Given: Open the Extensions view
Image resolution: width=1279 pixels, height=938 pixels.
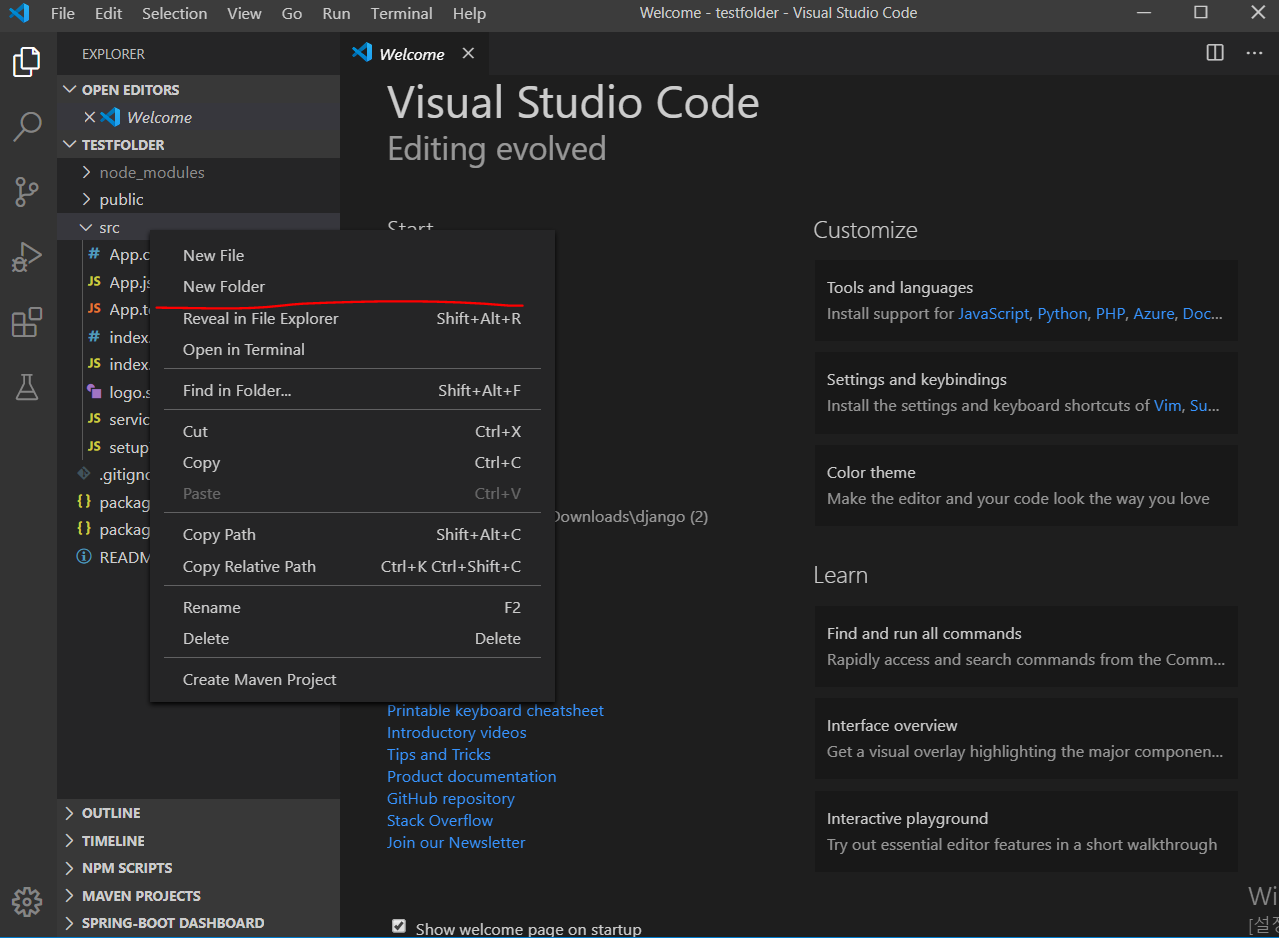Looking at the screenshot, I should coord(27,322).
